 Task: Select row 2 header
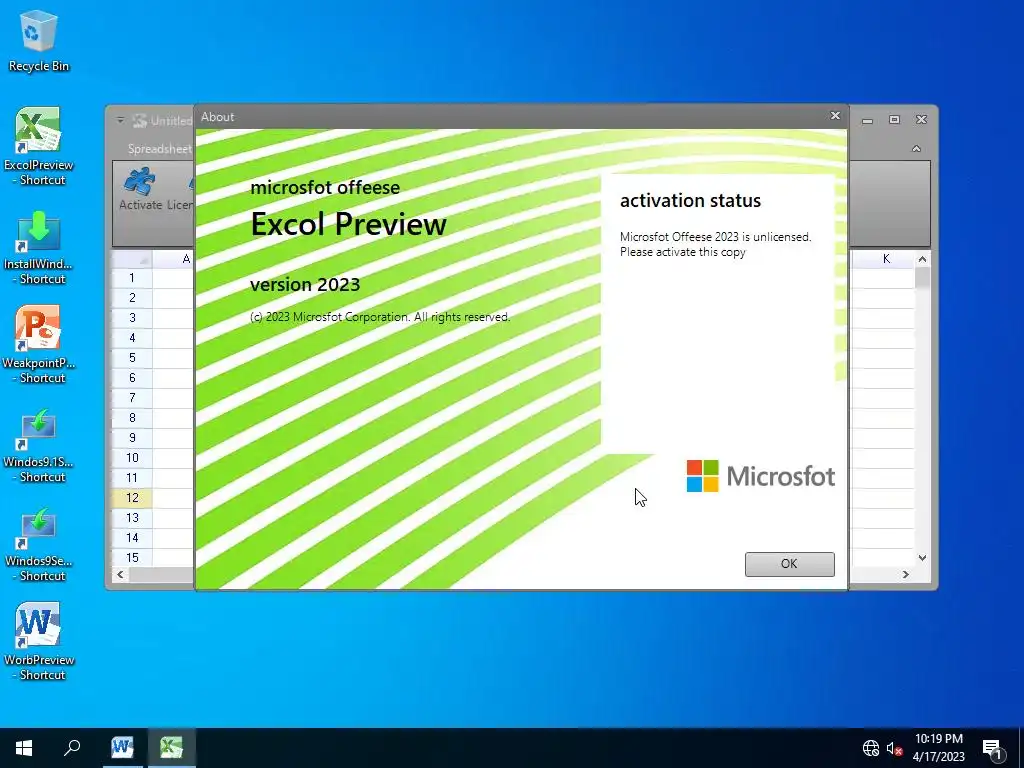point(132,298)
